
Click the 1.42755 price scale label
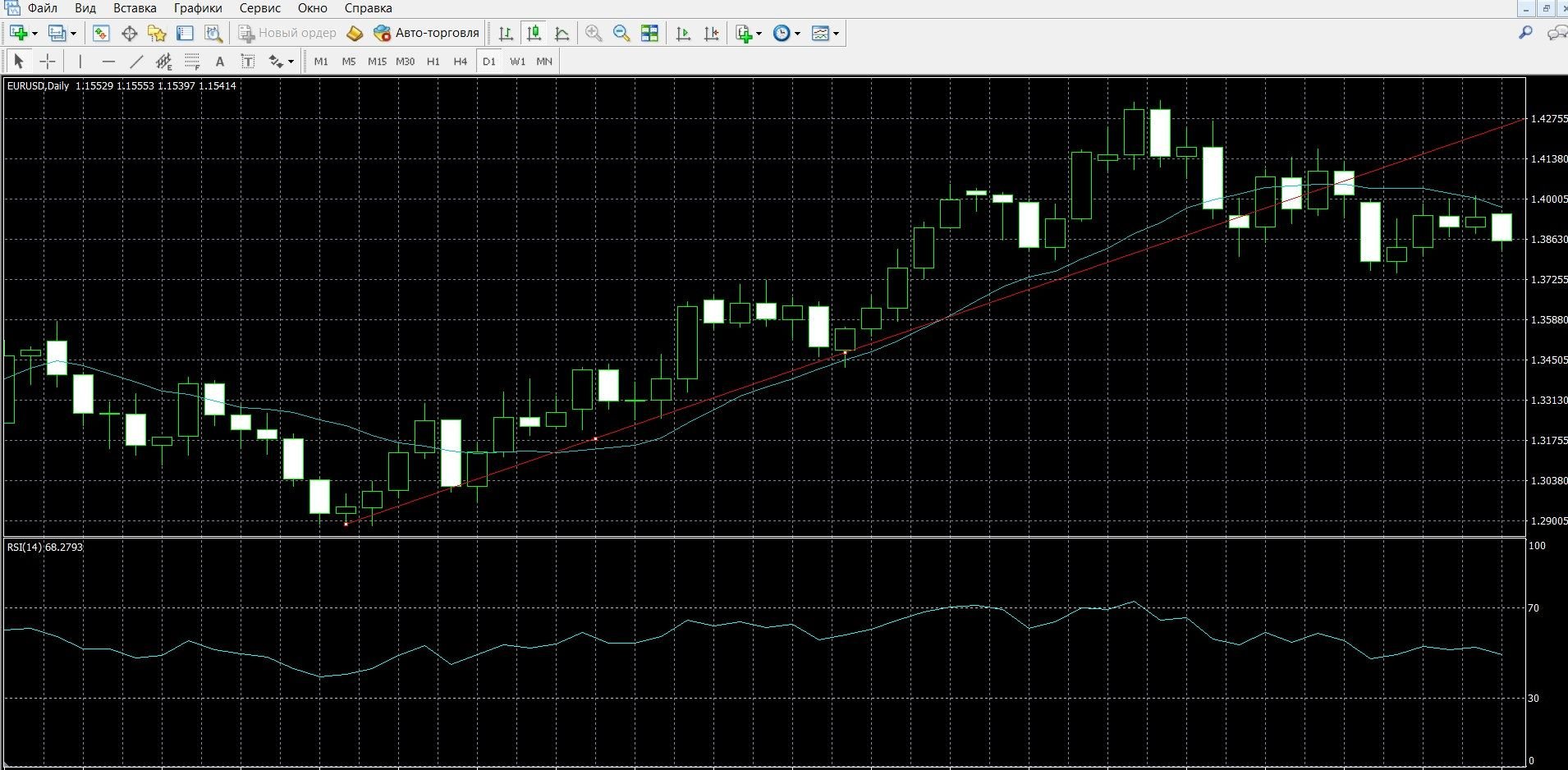pyautogui.click(x=1549, y=119)
